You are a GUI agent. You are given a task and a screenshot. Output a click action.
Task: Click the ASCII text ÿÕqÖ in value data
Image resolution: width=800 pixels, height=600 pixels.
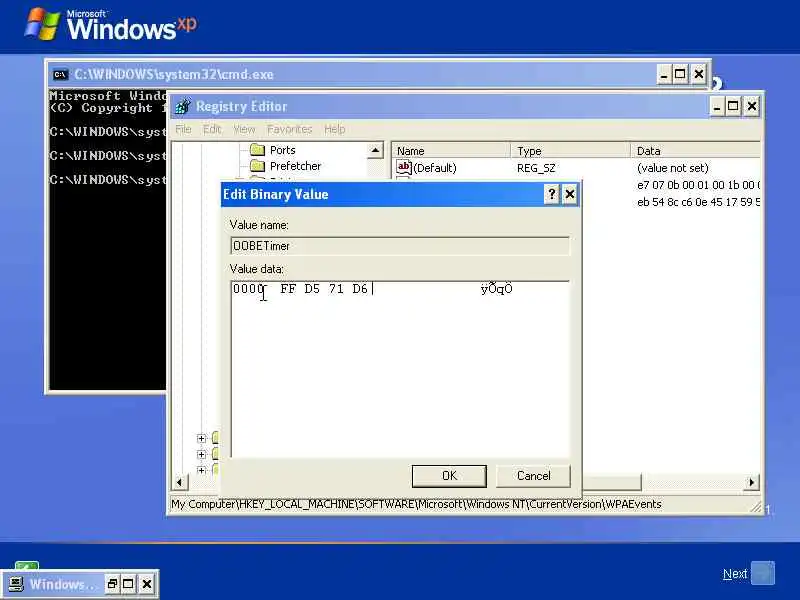point(496,289)
